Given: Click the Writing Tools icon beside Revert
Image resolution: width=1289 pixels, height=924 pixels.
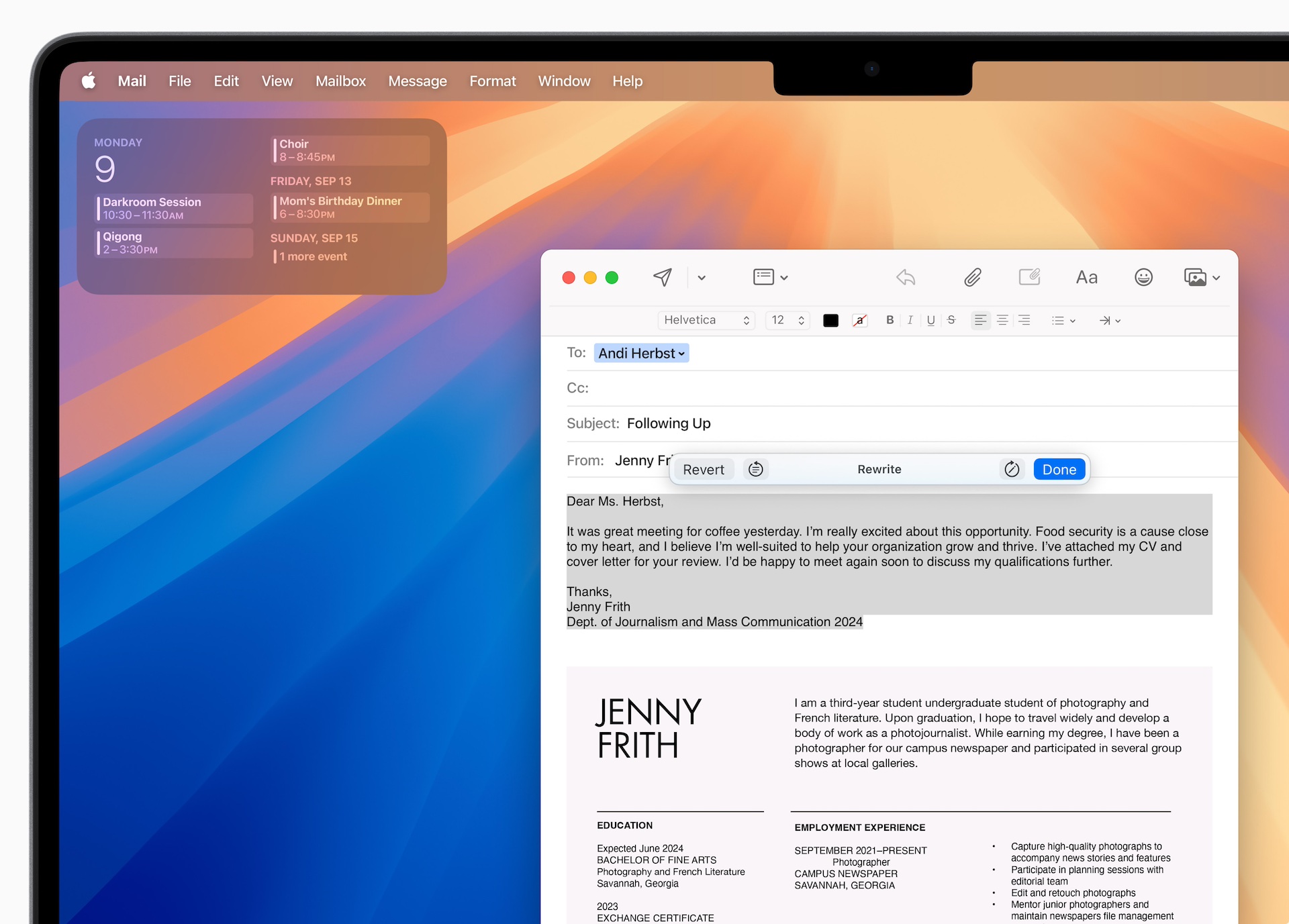Looking at the screenshot, I should pyautogui.click(x=756, y=469).
